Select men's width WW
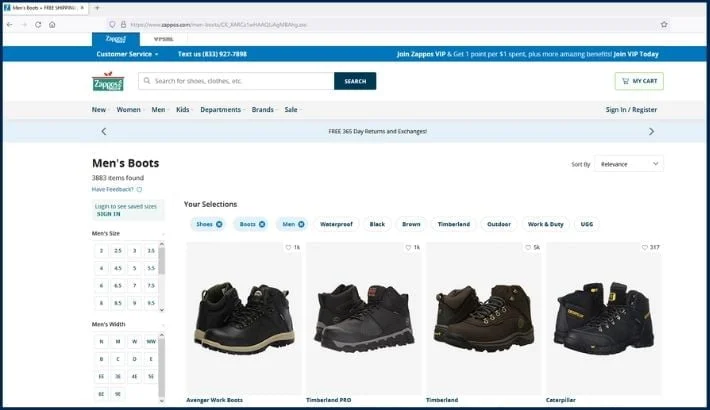 coord(151,342)
